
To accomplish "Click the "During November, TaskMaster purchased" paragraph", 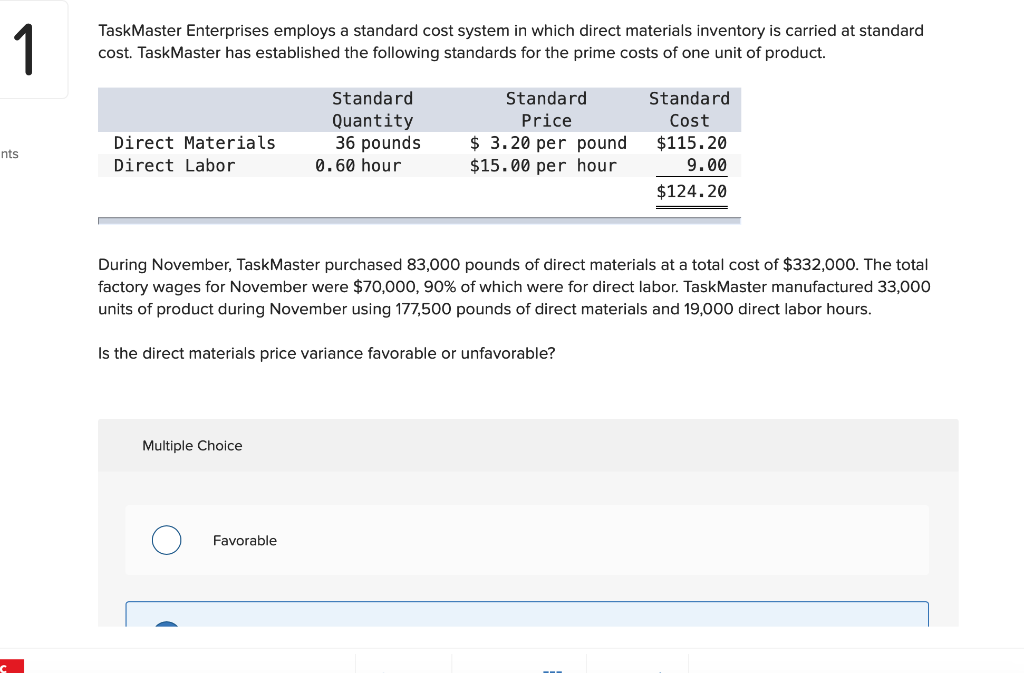I will pyautogui.click(x=514, y=287).
